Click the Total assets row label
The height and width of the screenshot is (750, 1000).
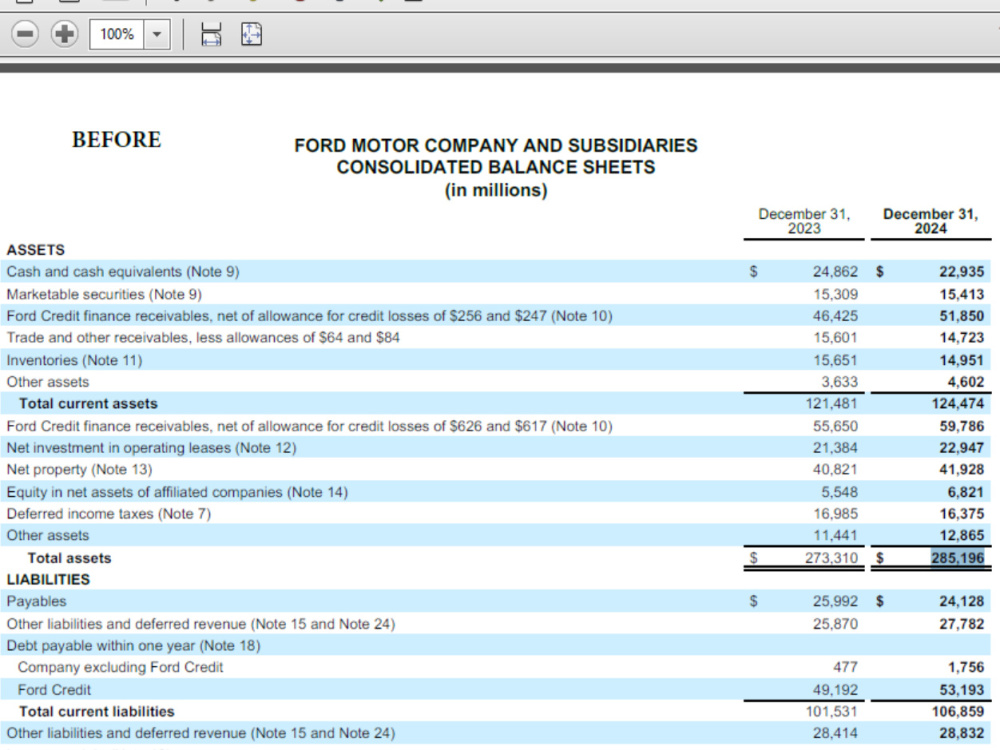[70, 558]
